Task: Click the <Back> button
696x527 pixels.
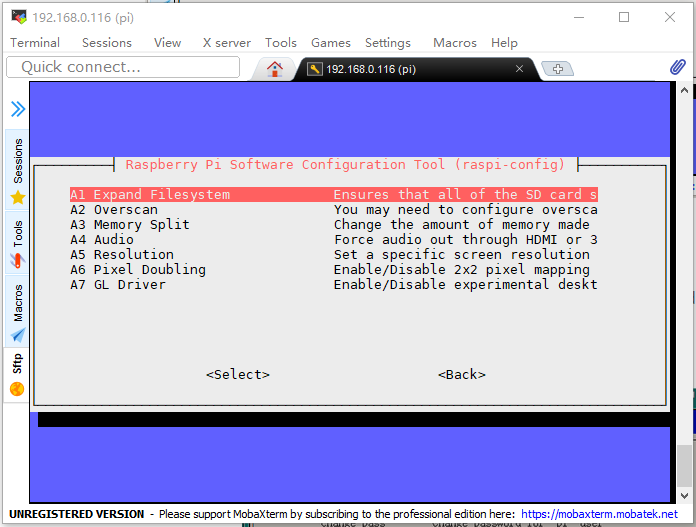Action: pyautogui.click(x=462, y=375)
